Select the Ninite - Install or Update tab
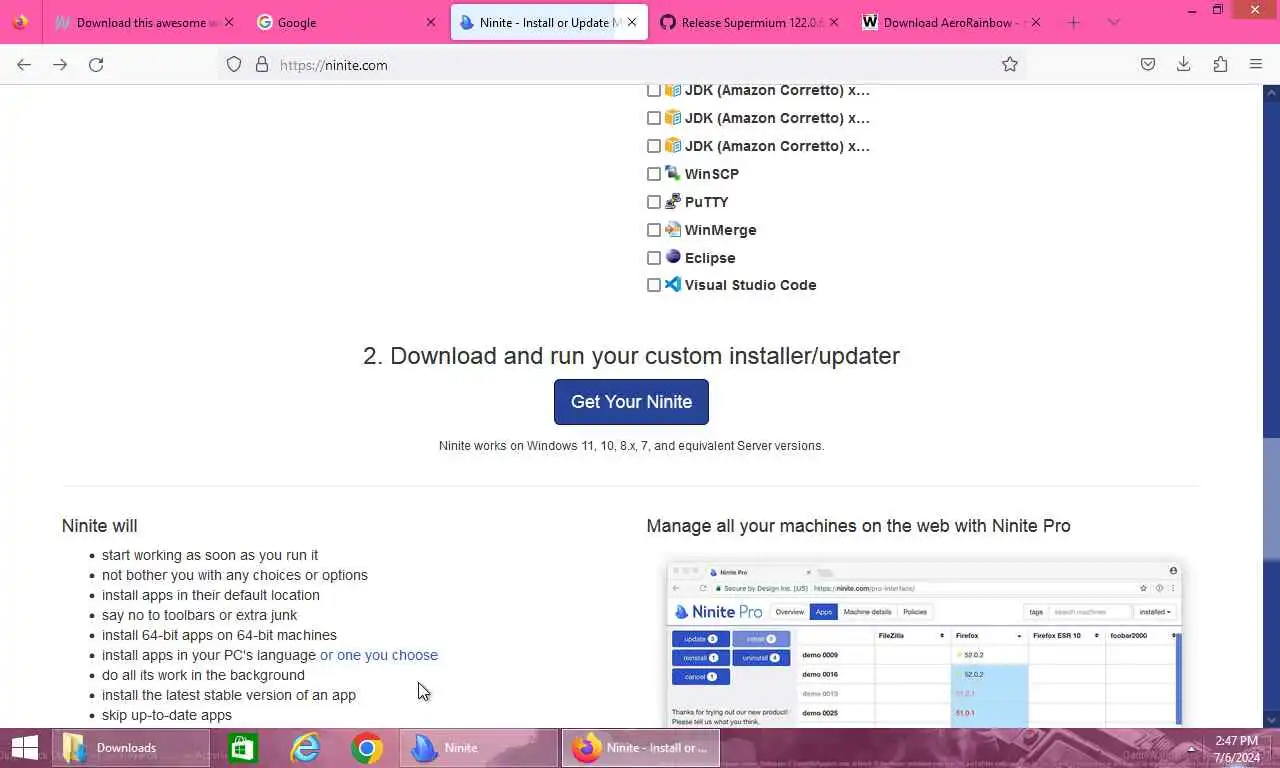 [549, 22]
